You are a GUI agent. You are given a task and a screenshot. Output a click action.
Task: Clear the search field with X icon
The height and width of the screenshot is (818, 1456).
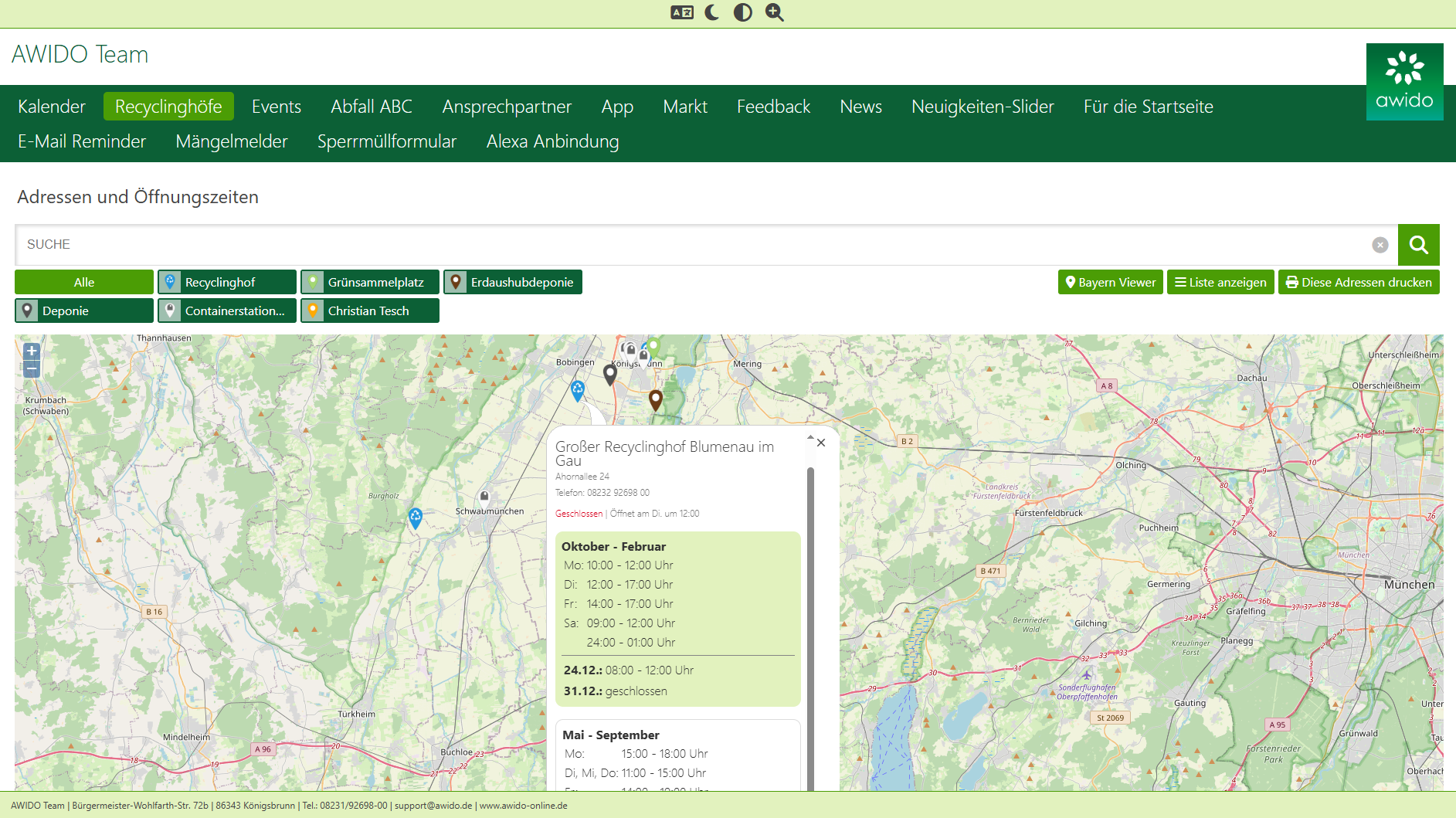click(x=1380, y=245)
